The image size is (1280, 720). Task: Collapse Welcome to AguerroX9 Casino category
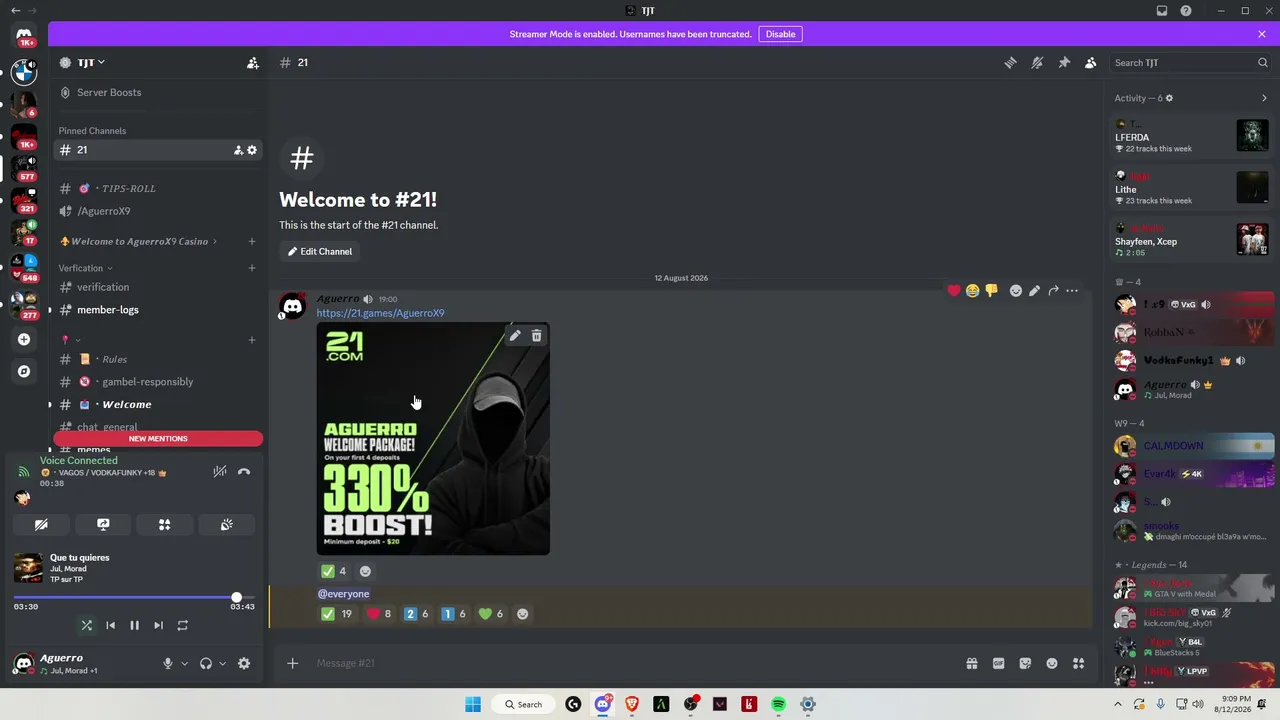coord(139,241)
